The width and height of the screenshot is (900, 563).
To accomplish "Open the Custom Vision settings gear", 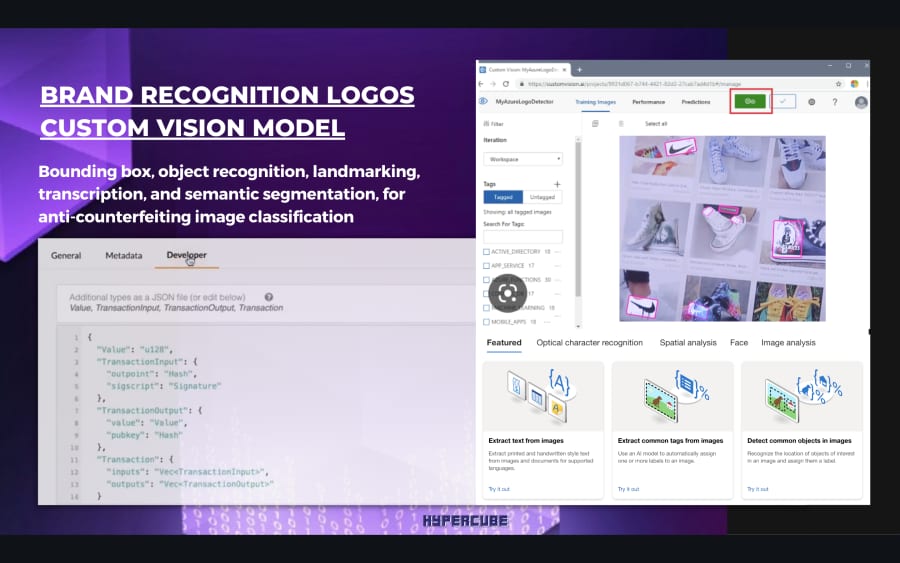I will pyautogui.click(x=812, y=102).
